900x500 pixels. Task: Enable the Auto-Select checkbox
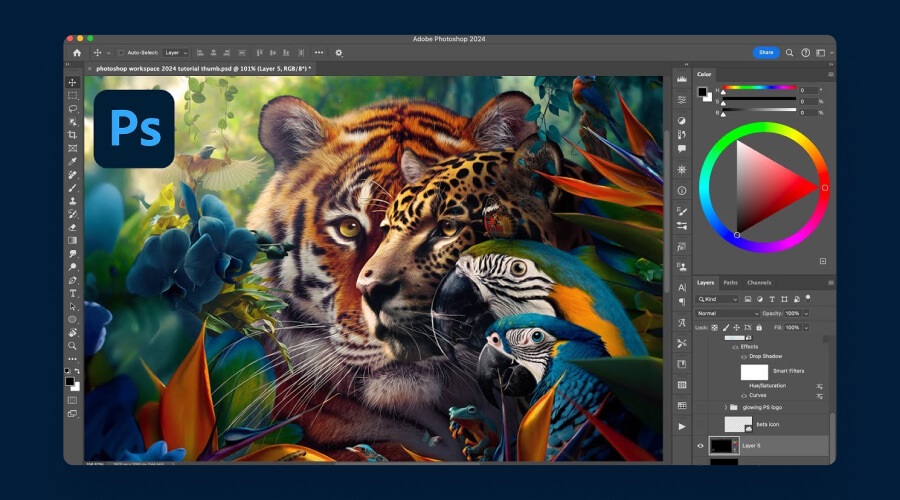tap(121, 52)
